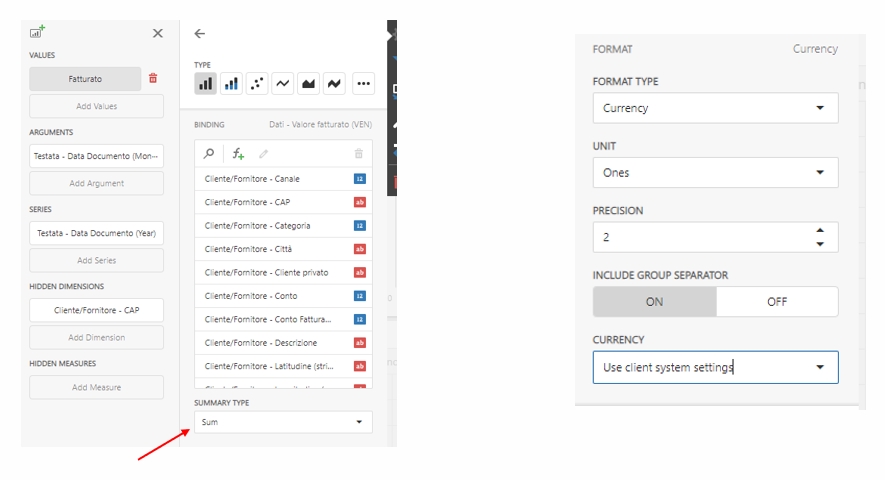The image size is (885, 480).
Task: Turn group separator OFF
Action: 777,302
